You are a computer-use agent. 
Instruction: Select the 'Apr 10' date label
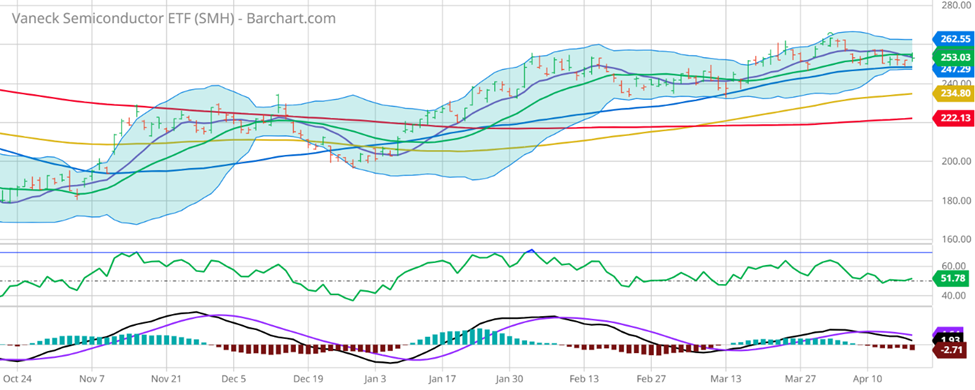click(x=869, y=378)
